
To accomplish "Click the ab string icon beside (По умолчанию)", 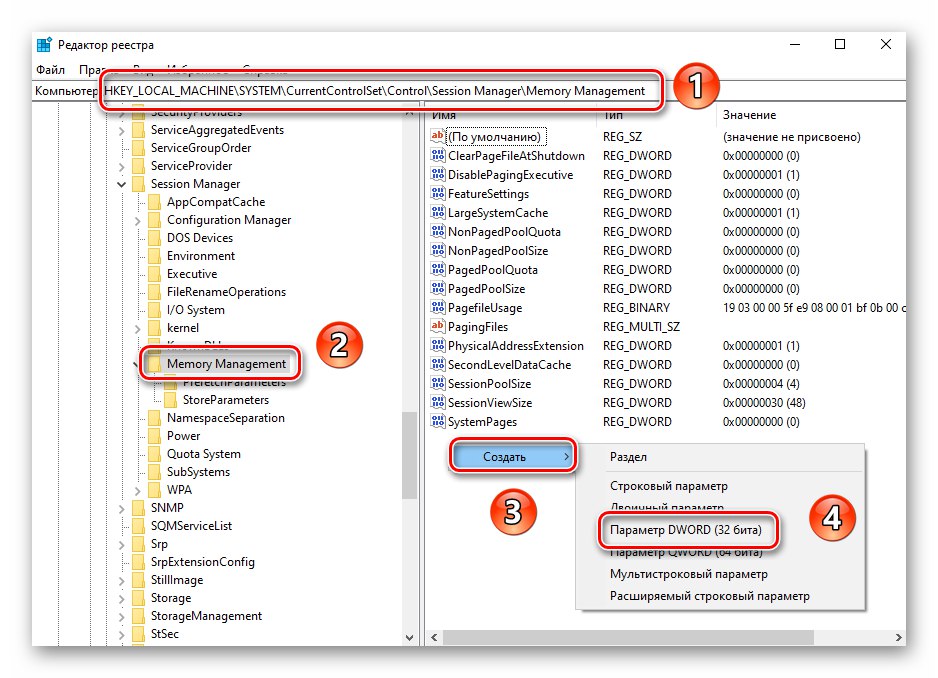I will coord(437,136).
